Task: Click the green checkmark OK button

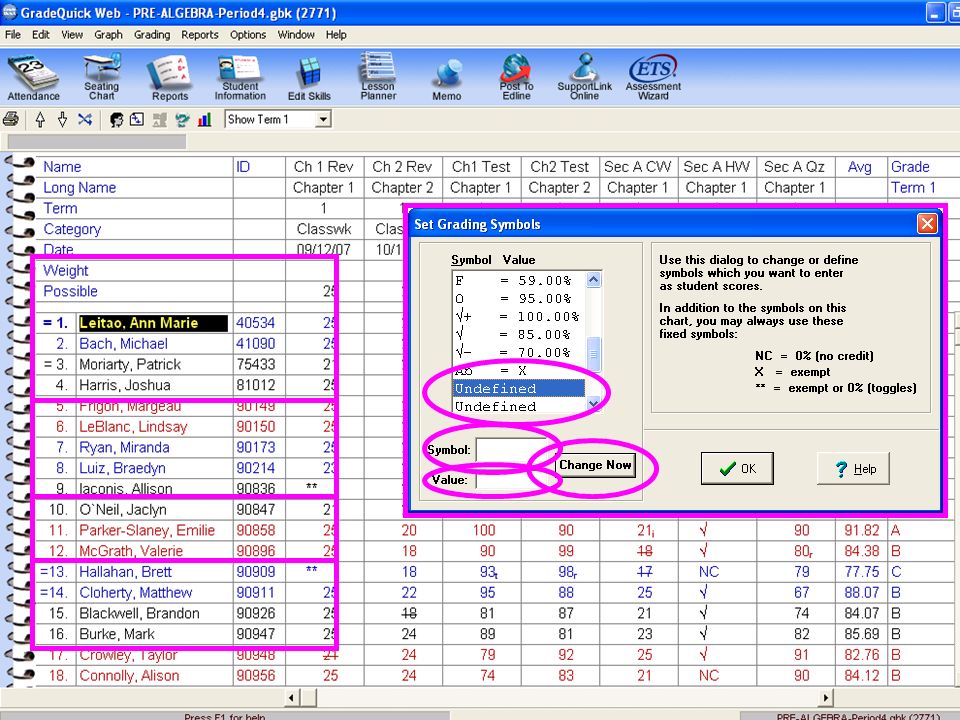Action: click(x=737, y=468)
